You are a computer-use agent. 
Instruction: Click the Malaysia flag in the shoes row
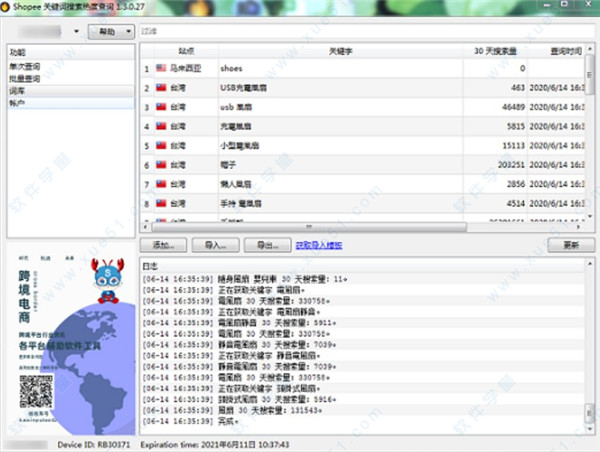(x=161, y=68)
